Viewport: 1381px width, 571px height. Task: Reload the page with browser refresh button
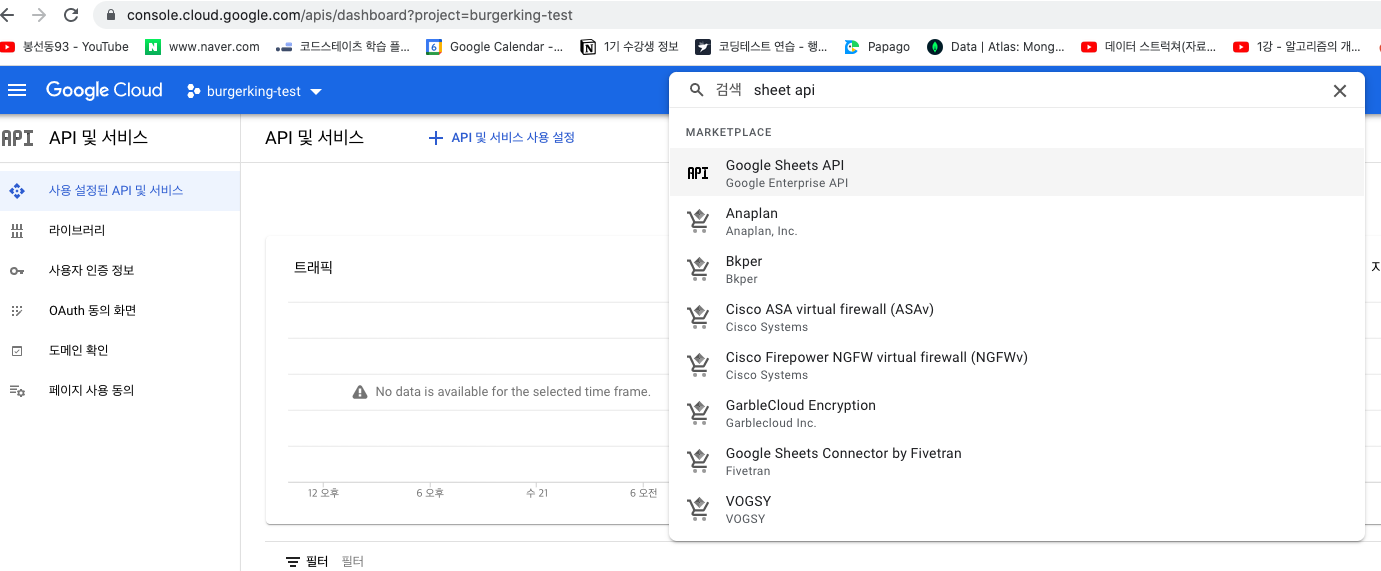pyautogui.click(x=71, y=15)
